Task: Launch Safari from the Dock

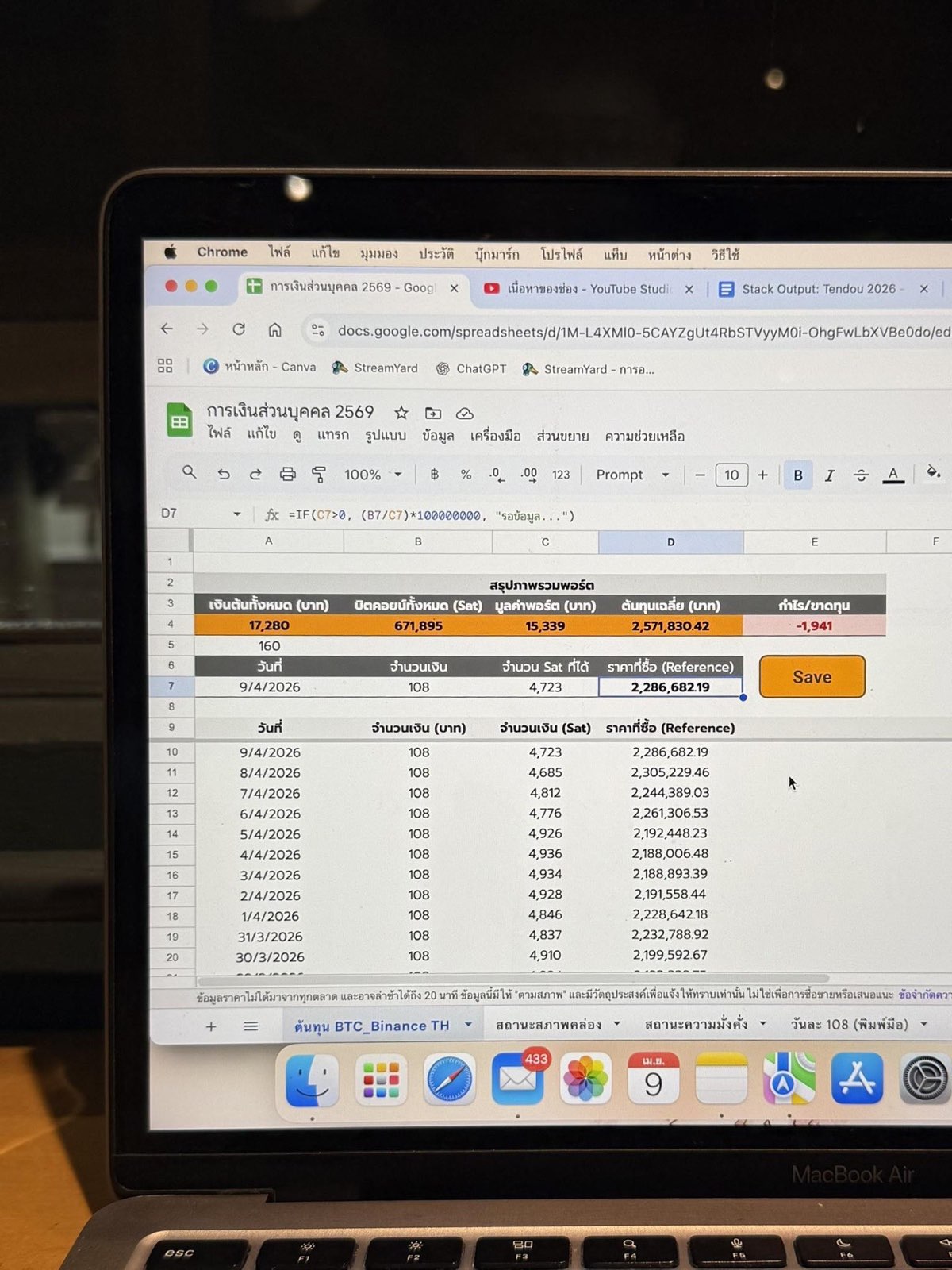Action: pyautogui.click(x=449, y=1079)
